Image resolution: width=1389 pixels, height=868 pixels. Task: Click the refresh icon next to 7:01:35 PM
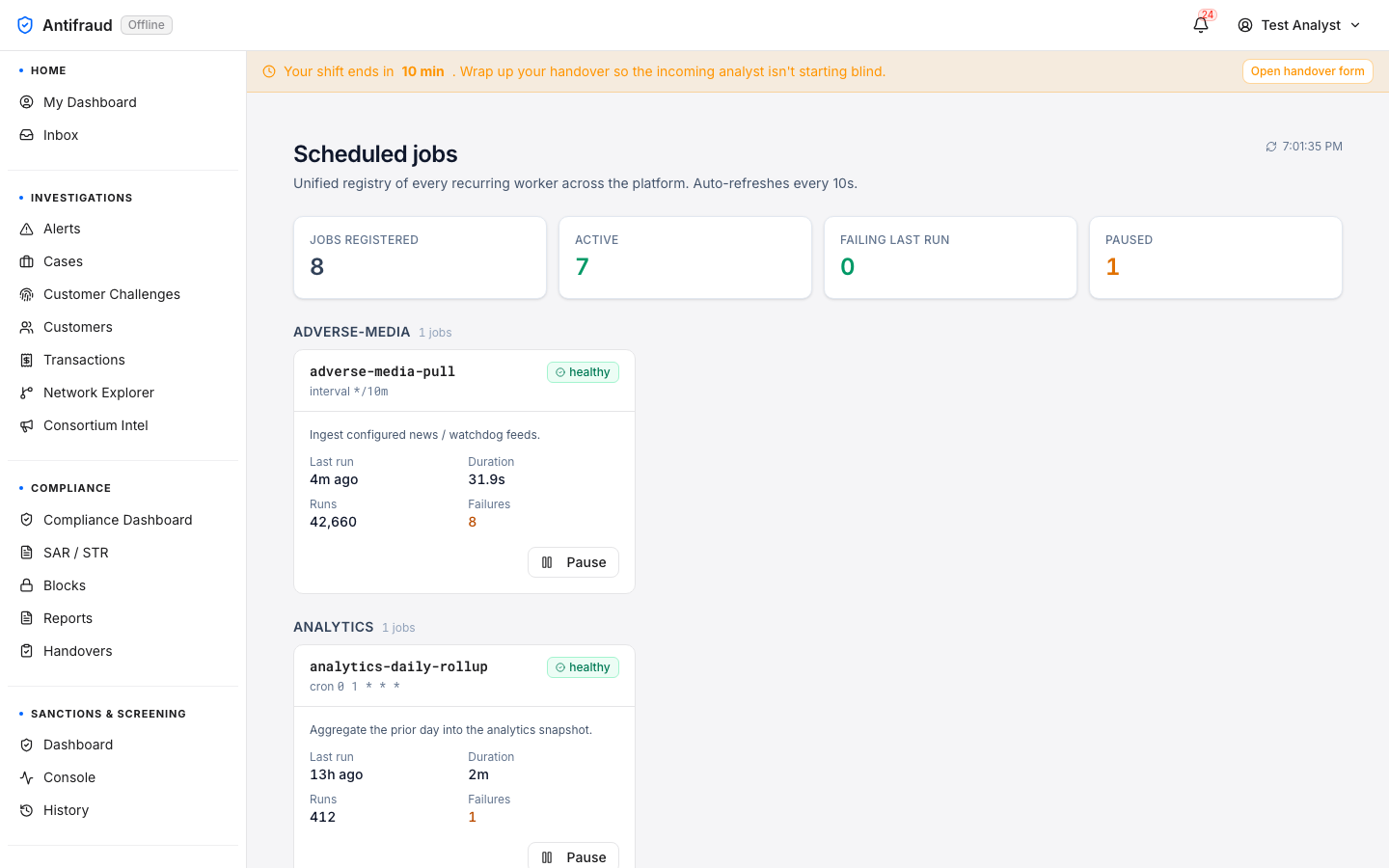point(1271,147)
